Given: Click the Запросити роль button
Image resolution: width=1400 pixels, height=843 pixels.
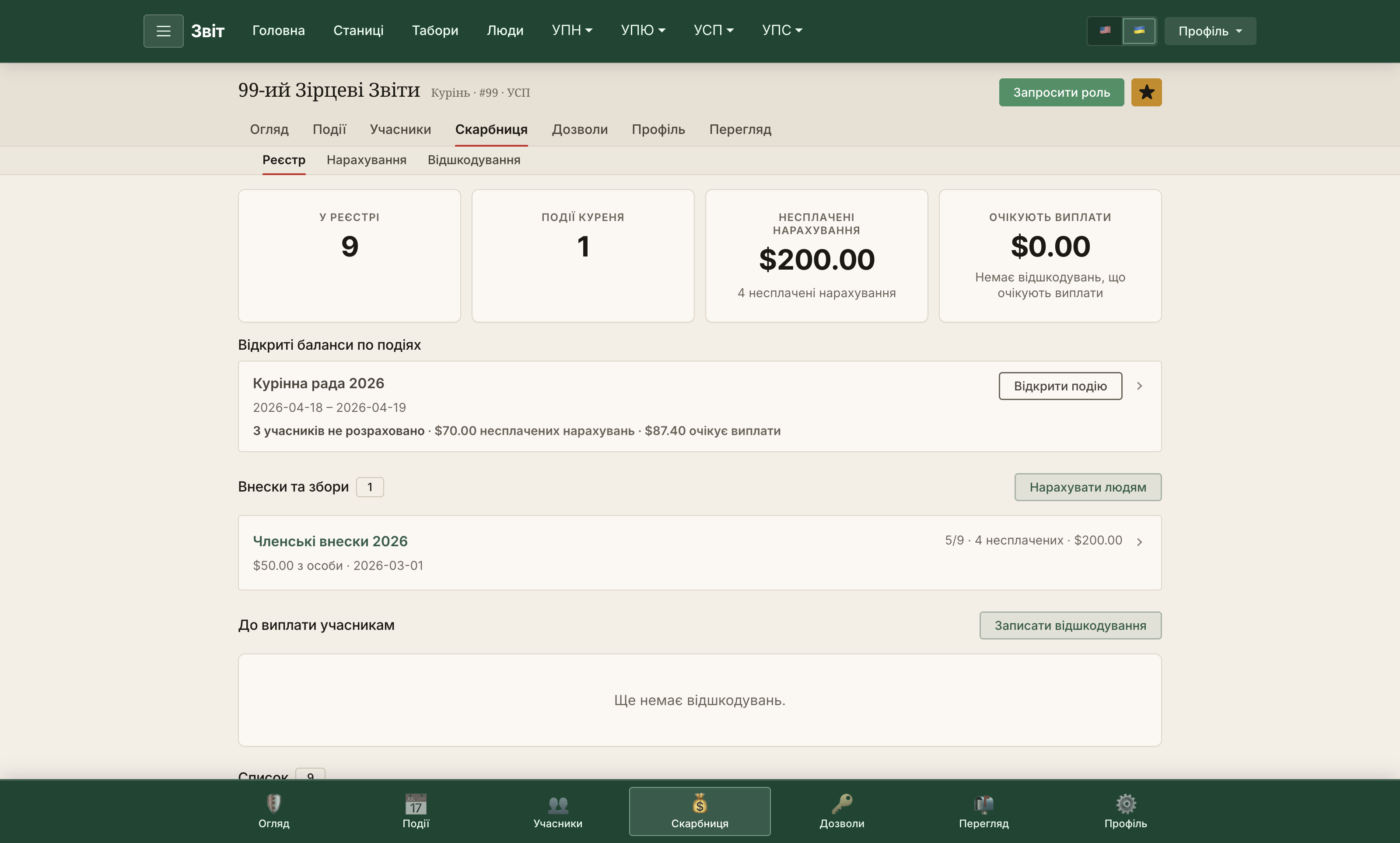Looking at the screenshot, I should tap(1061, 92).
